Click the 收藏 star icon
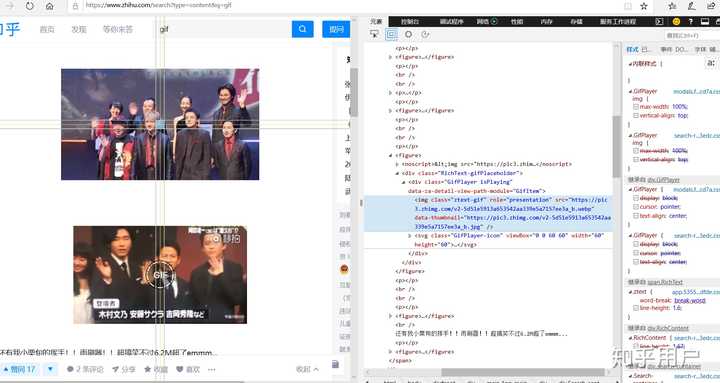This screenshot has width=720, height=383. (x=147, y=369)
